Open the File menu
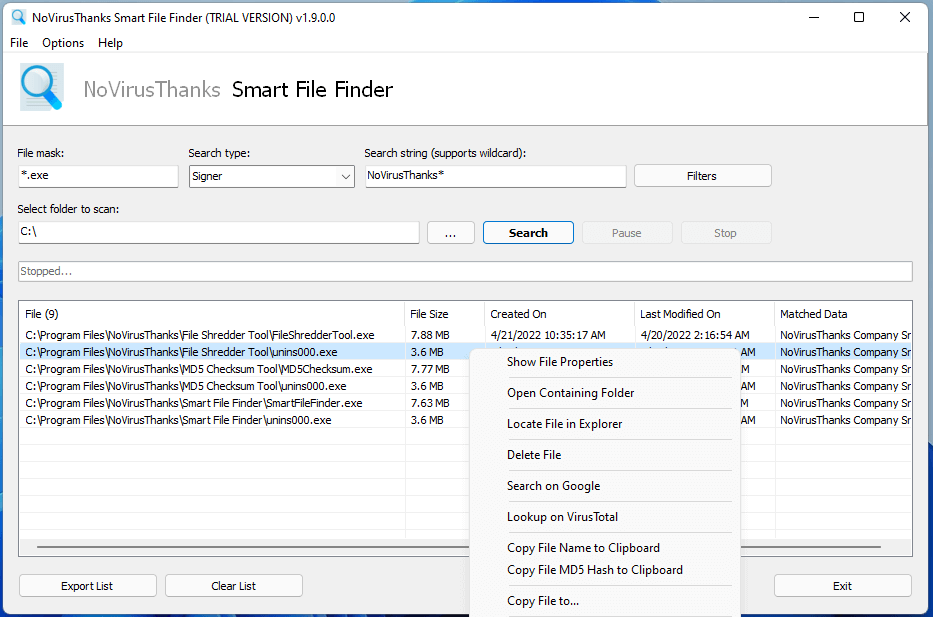This screenshot has width=933, height=617. [19, 43]
